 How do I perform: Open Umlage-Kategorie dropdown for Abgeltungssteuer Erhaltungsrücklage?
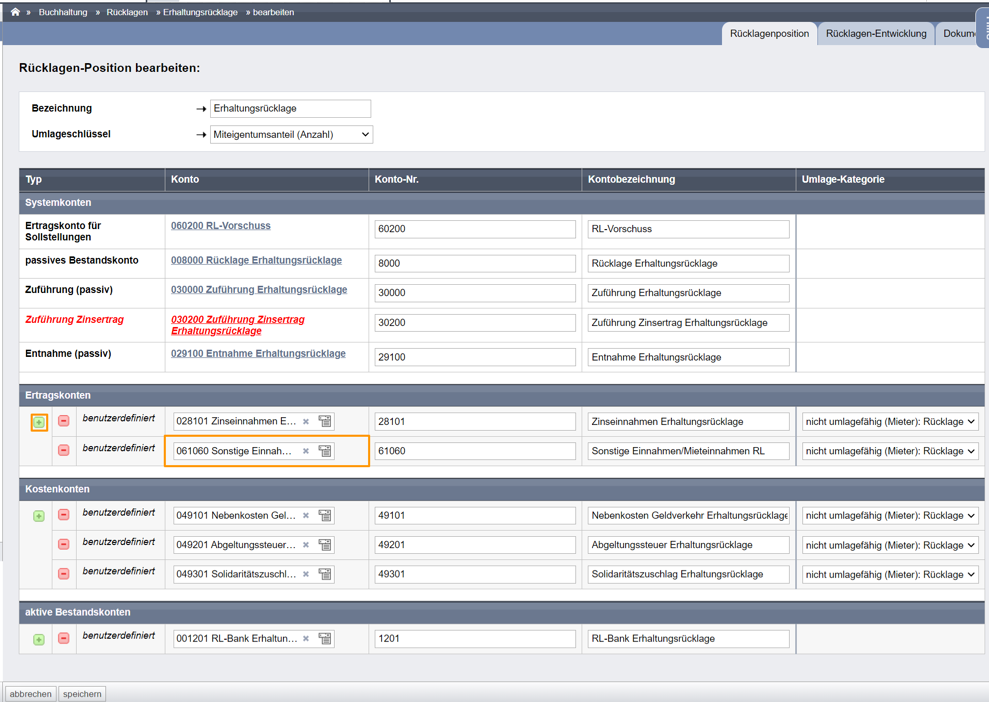890,545
